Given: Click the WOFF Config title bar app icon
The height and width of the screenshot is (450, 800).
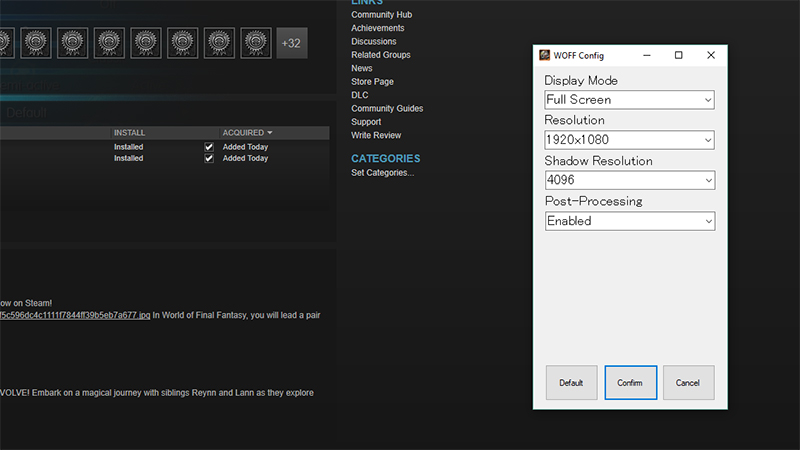Looking at the screenshot, I should point(544,55).
